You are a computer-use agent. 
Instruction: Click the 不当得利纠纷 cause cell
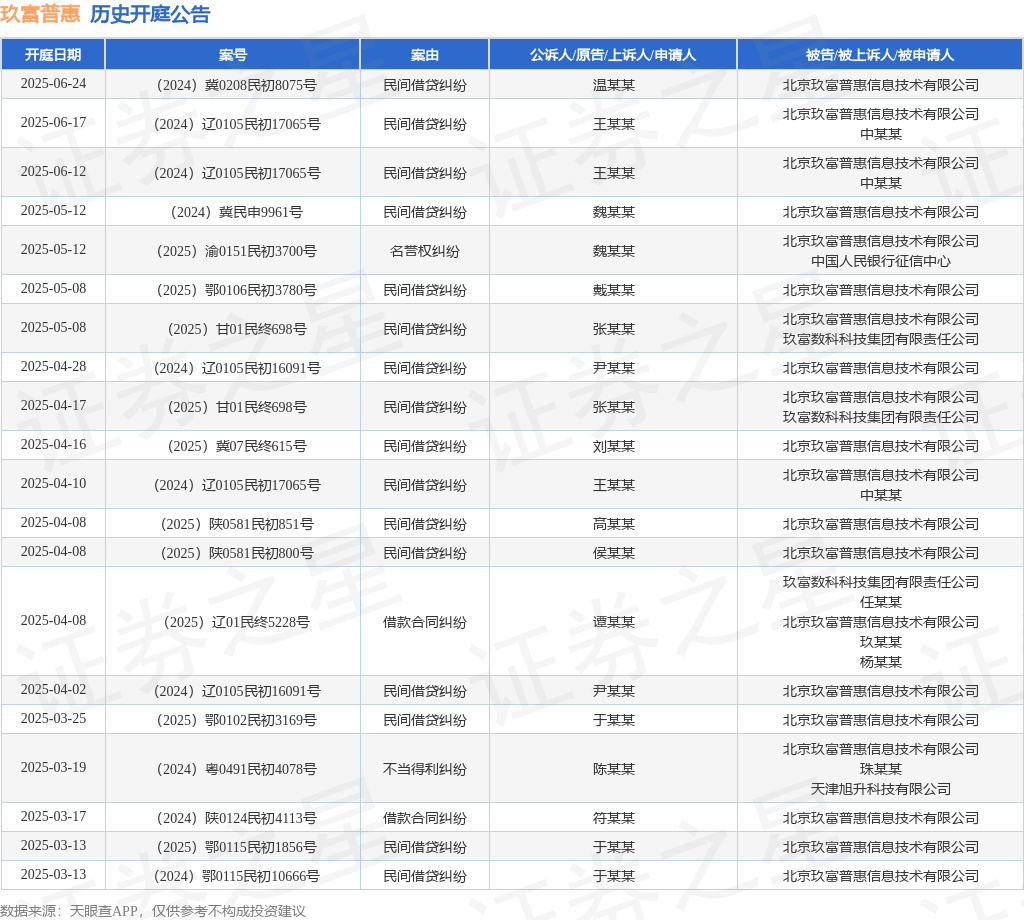coord(424,769)
